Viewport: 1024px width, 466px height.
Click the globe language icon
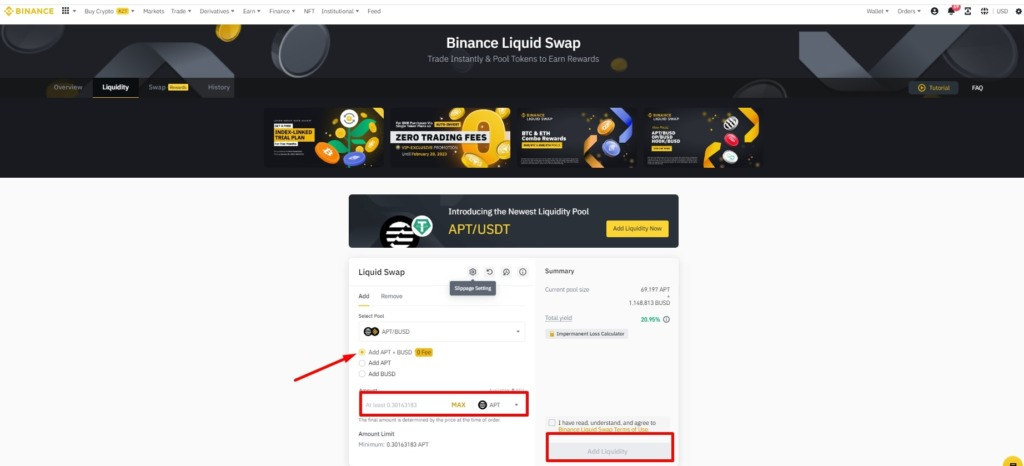pos(984,11)
